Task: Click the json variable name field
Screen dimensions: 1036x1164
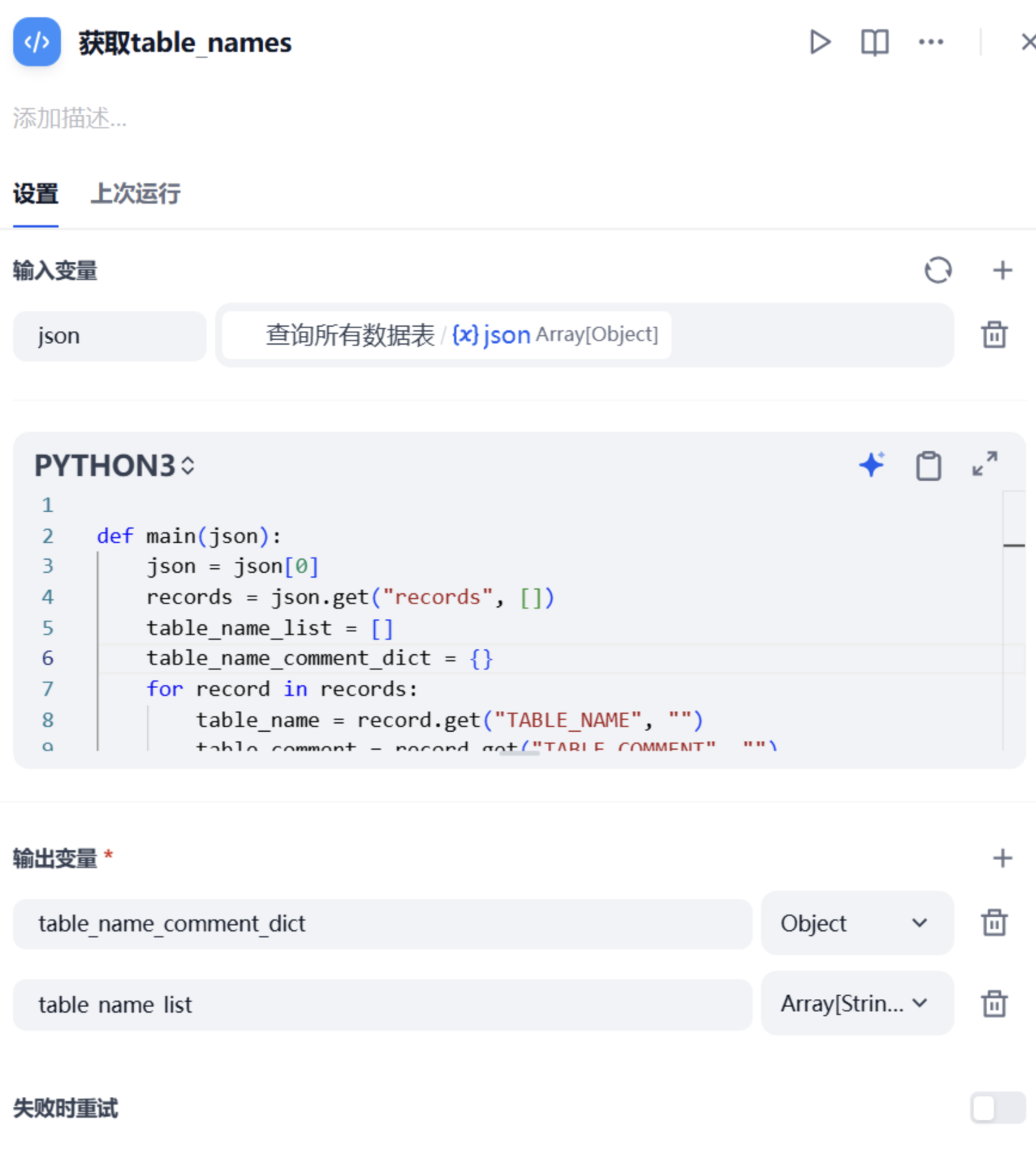Action: coord(110,336)
